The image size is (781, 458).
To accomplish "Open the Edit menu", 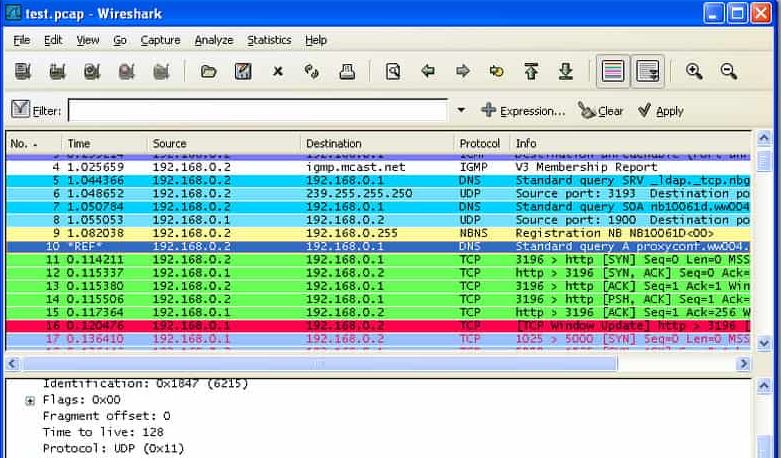I will (x=53, y=40).
